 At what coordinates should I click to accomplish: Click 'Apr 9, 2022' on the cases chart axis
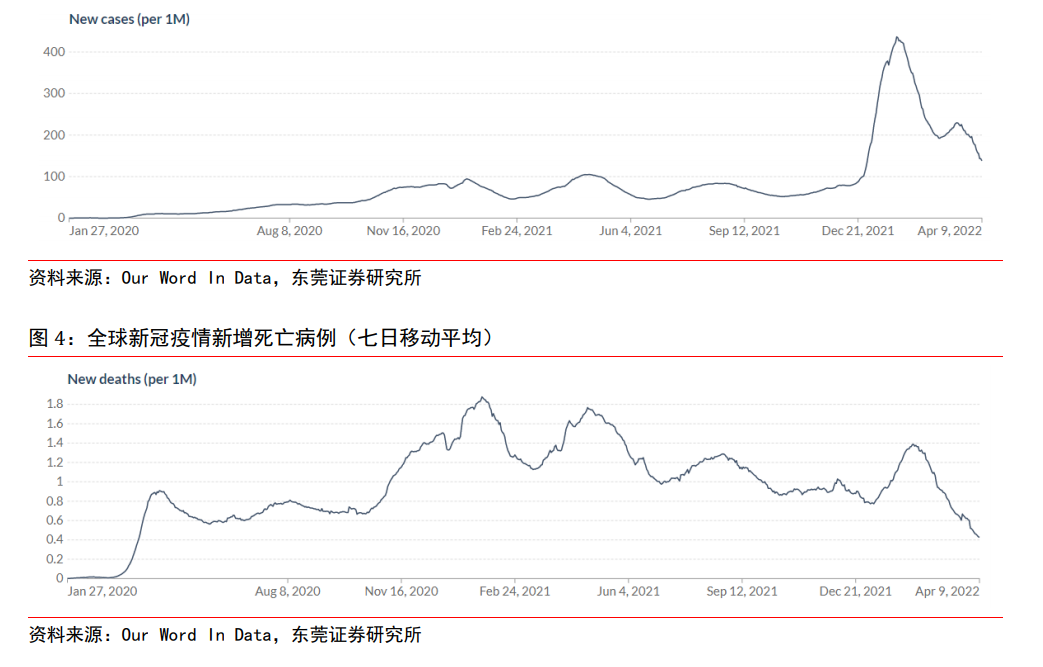point(949,231)
